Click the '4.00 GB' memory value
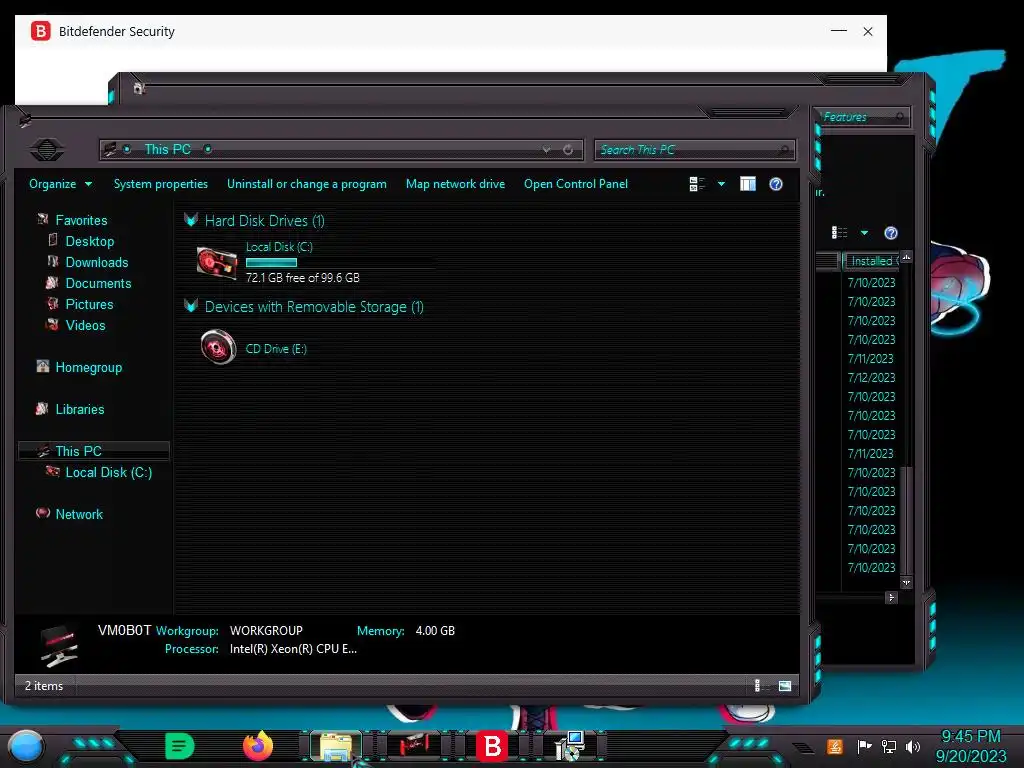Viewport: 1024px width, 768px height. click(435, 631)
